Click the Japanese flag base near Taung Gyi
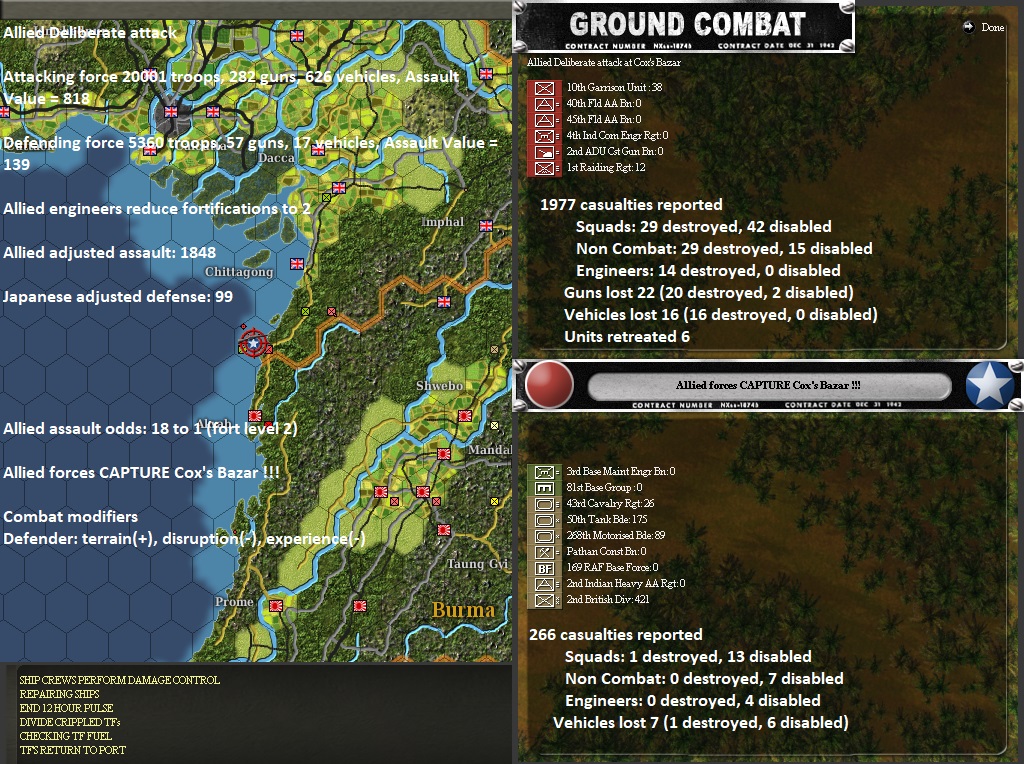This screenshot has height=764, width=1024. (x=444, y=530)
